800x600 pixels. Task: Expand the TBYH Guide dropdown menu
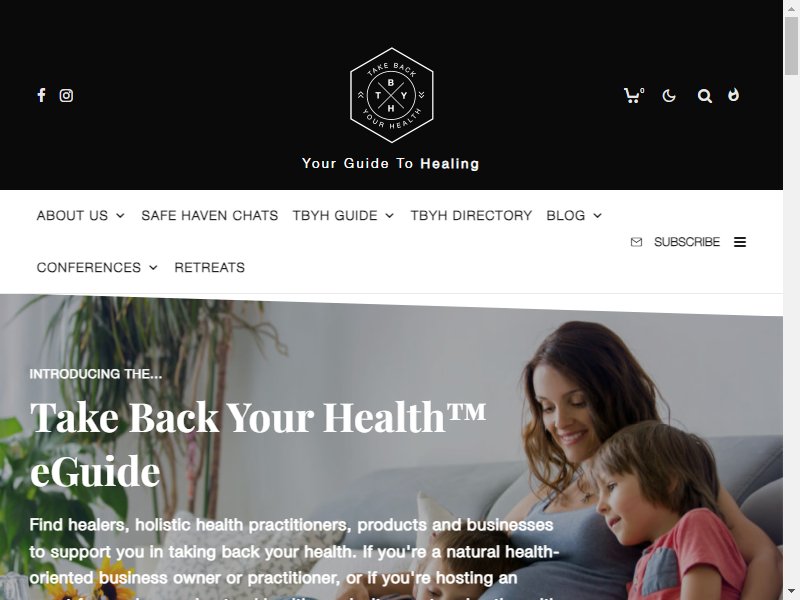point(343,215)
